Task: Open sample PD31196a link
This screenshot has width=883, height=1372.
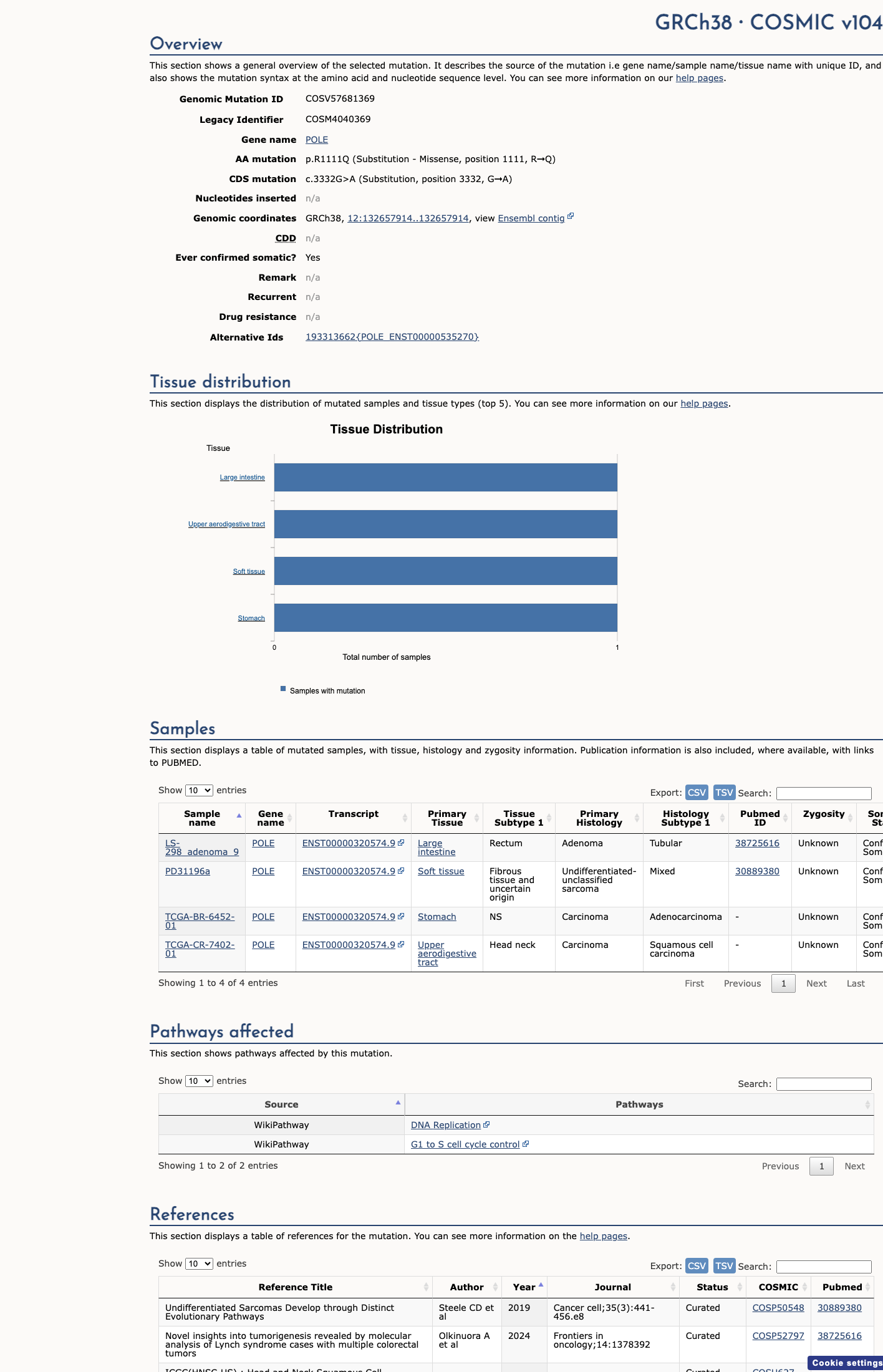Action: click(188, 871)
